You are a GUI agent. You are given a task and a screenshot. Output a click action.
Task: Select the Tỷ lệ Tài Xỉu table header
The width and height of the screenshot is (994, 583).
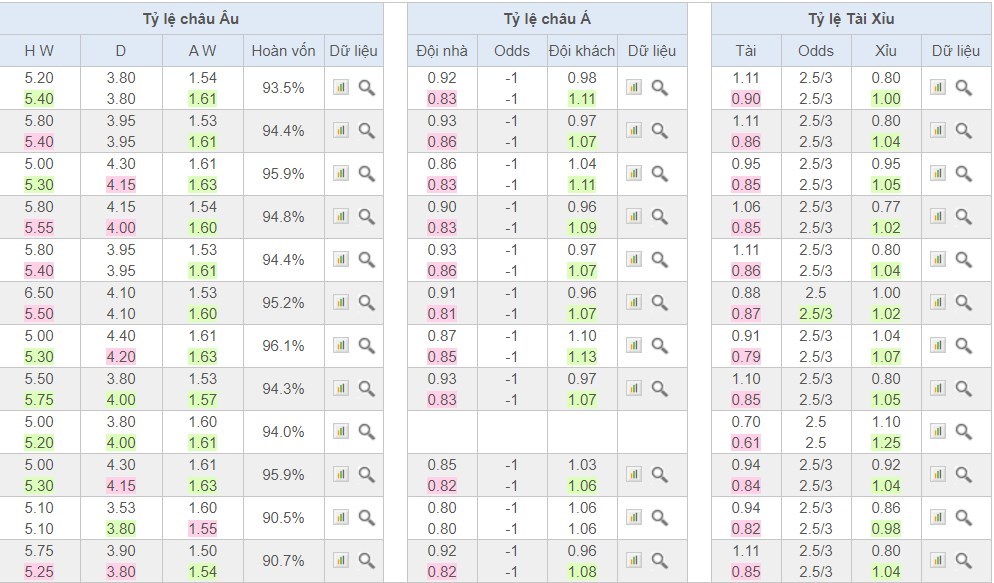click(851, 19)
